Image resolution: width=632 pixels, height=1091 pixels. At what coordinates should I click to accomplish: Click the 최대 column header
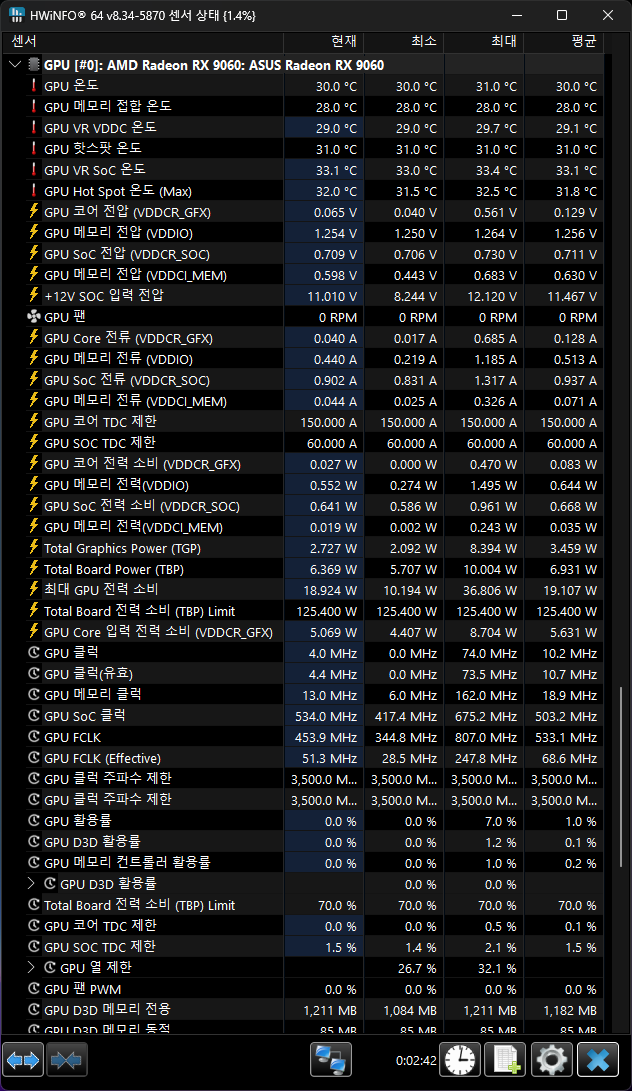(x=484, y=42)
